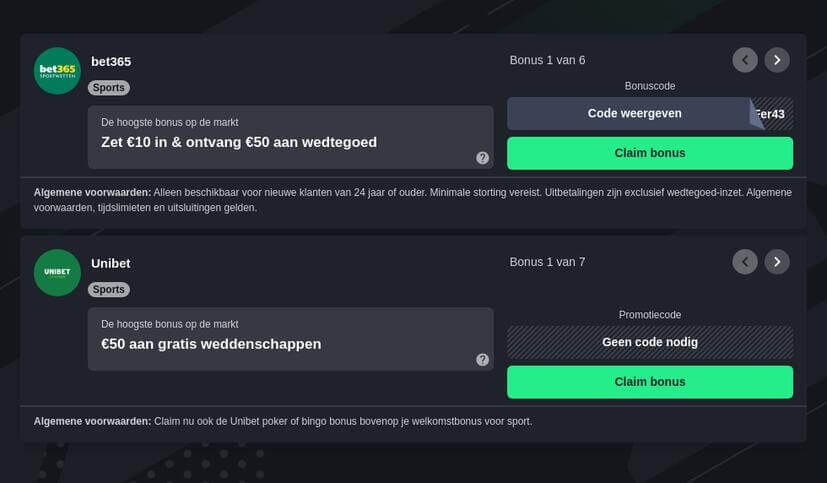The image size is (827, 483).
Task: Show next Unibet bonus
Action: (777, 262)
